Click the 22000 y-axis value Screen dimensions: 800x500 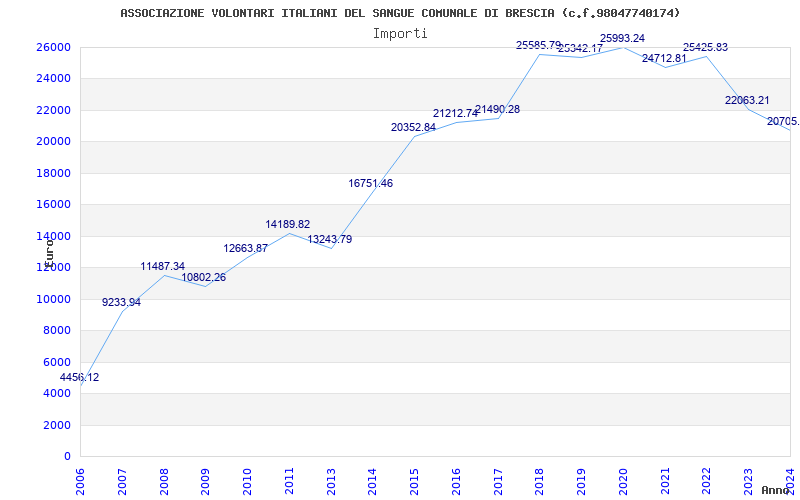click(53, 110)
